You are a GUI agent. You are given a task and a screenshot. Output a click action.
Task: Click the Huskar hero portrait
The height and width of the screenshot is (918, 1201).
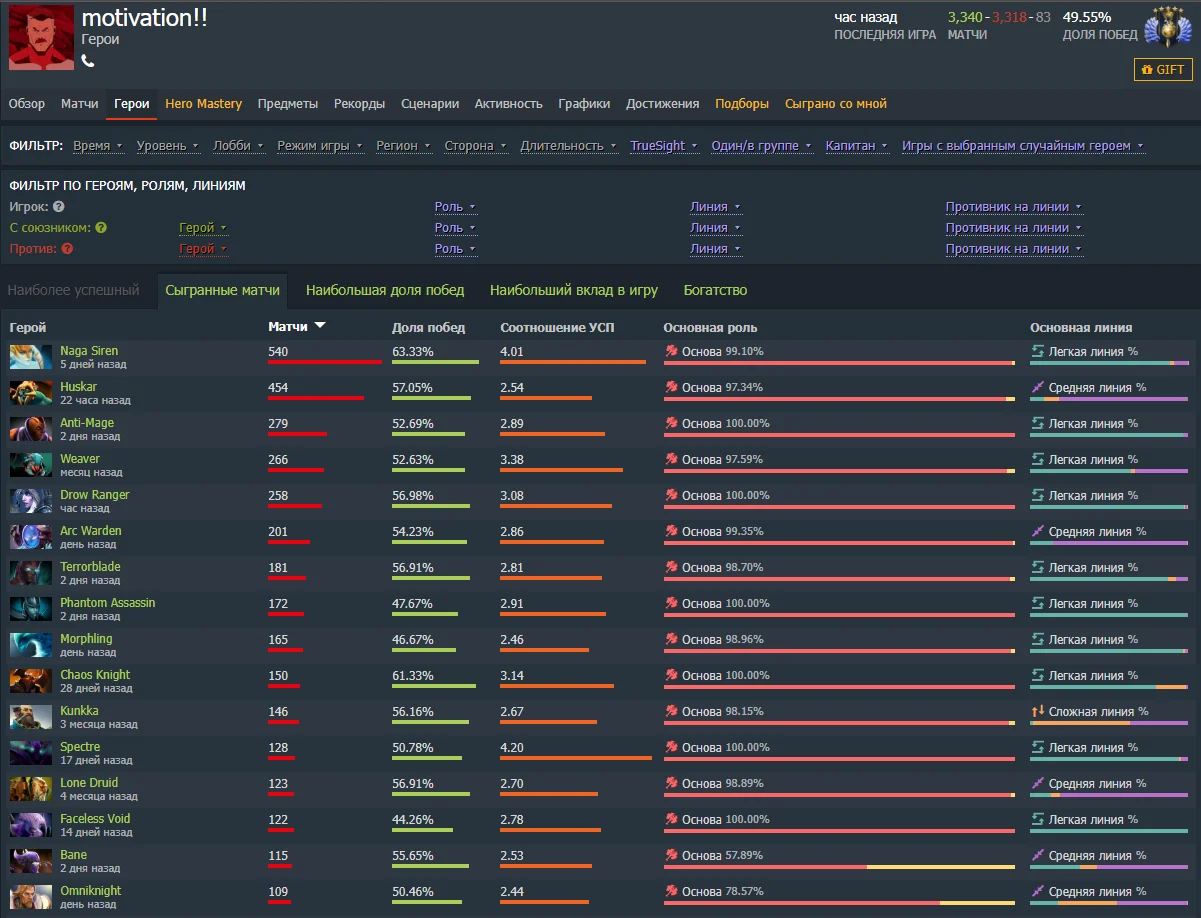30,393
